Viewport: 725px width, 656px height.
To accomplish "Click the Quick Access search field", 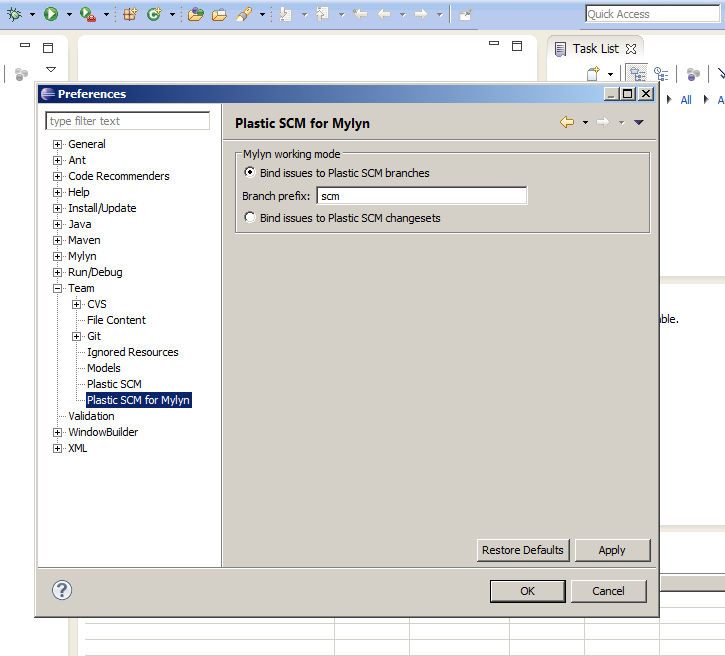I will (x=652, y=14).
